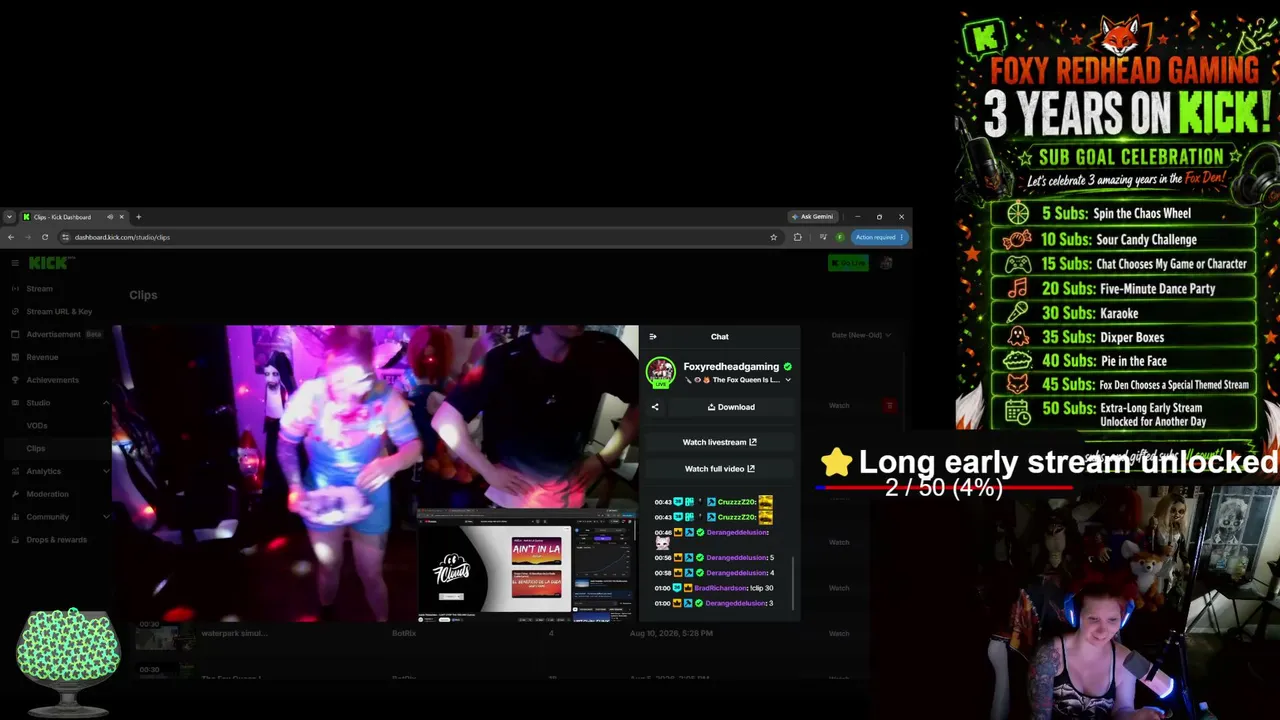Screen dimensions: 1280x720
Task: Expand the Analytics sidebar section
Action: pos(106,471)
